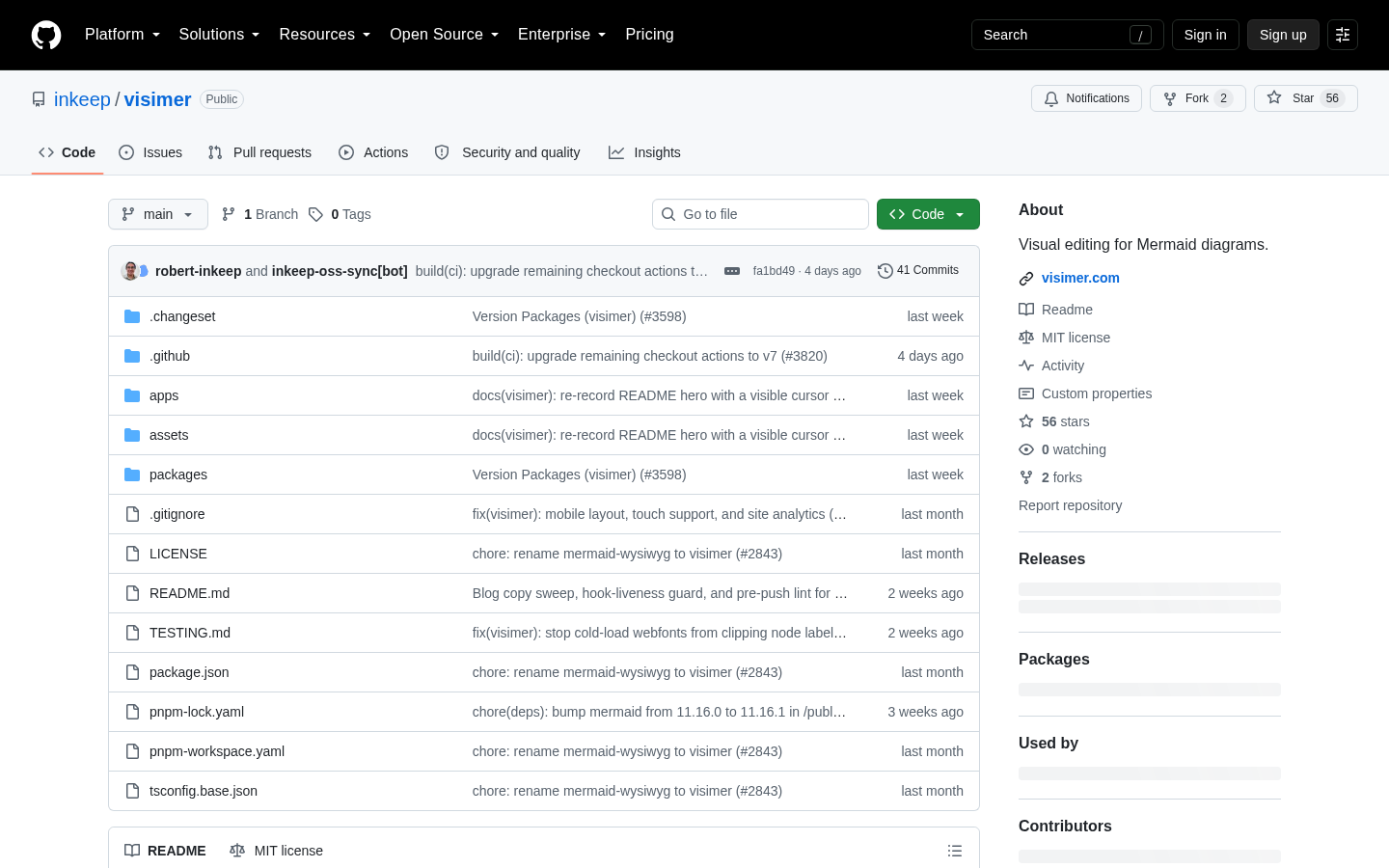Switch to the Issues tab
The width and height of the screenshot is (1389, 868).
click(150, 152)
